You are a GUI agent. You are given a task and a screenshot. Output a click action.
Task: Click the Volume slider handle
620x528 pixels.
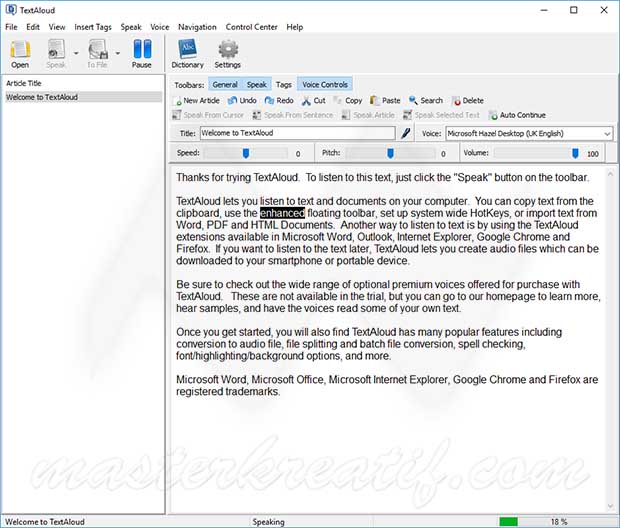coord(575,153)
